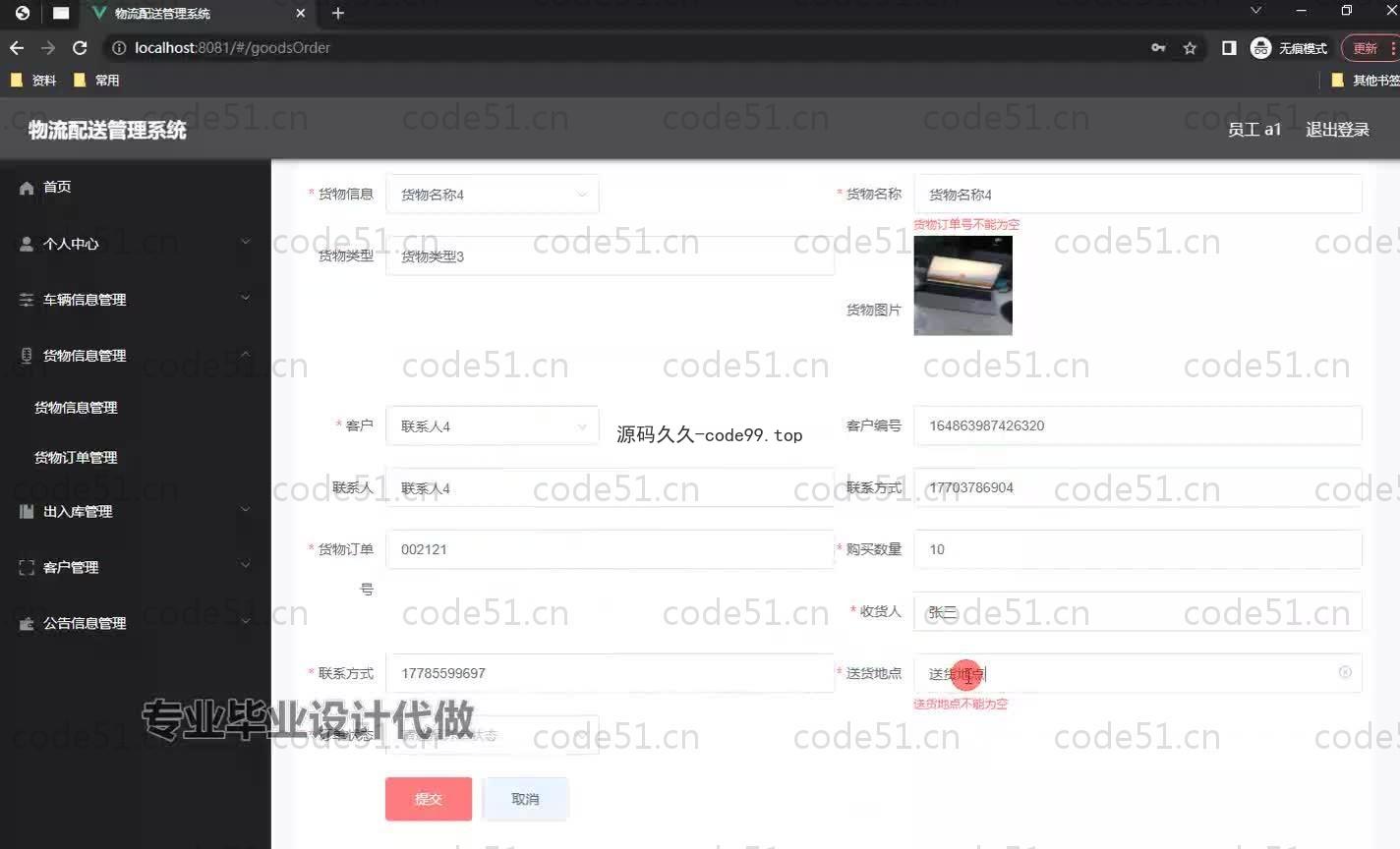Click the 货物信息管理 sidebar icon

pos(27,356)
